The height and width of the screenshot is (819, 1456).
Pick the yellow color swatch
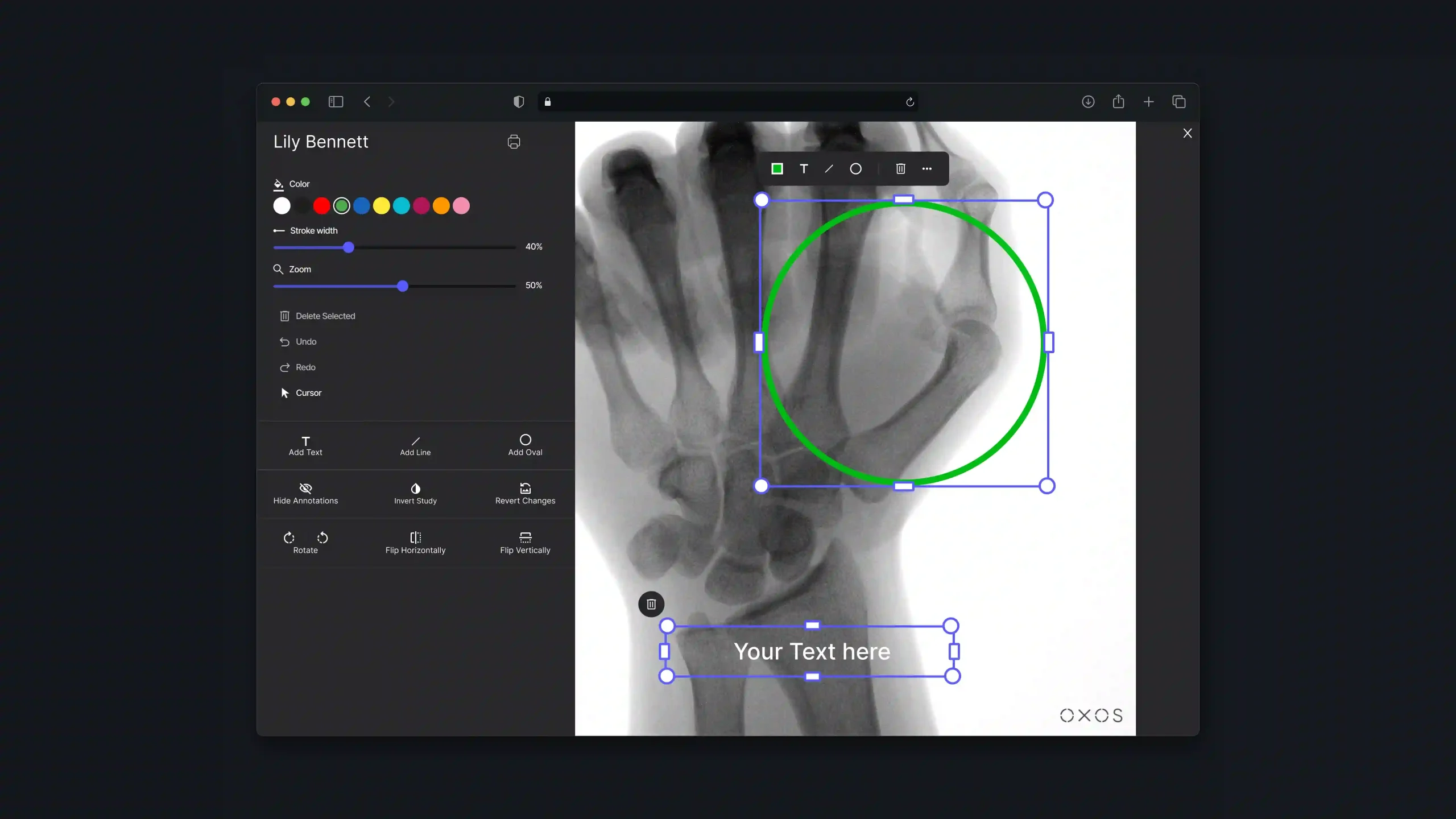click(381, 206)
